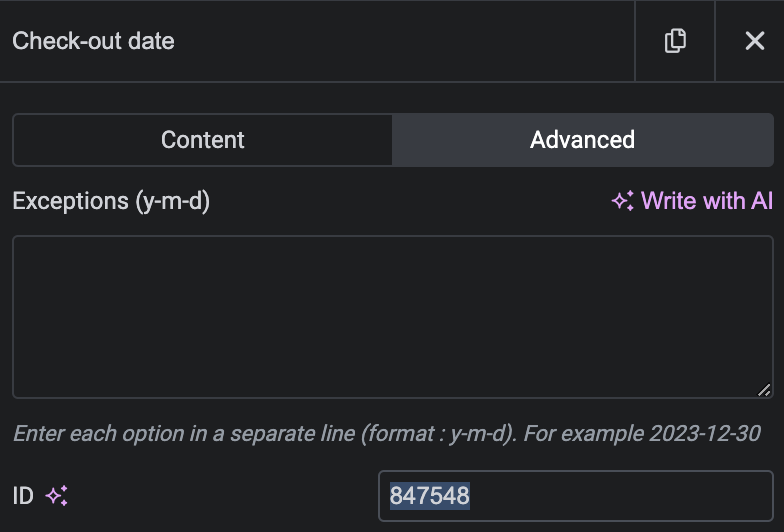Click the Write with AI link
The image size is (784, 532).
pyautogui.click(x=692, y=201)
